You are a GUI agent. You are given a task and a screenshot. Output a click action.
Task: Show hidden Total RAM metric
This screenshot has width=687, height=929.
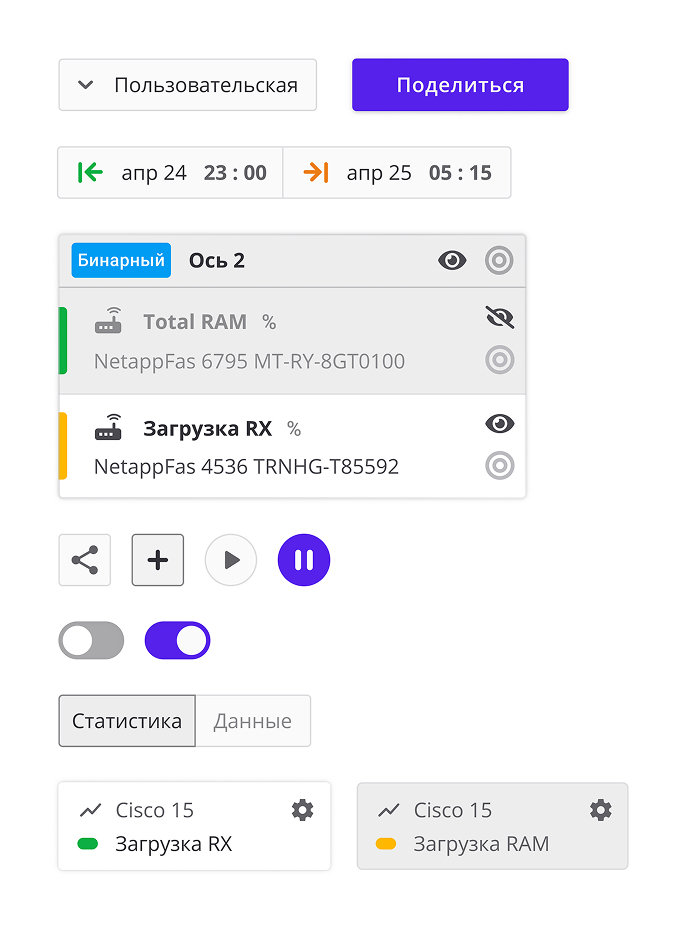500,318
